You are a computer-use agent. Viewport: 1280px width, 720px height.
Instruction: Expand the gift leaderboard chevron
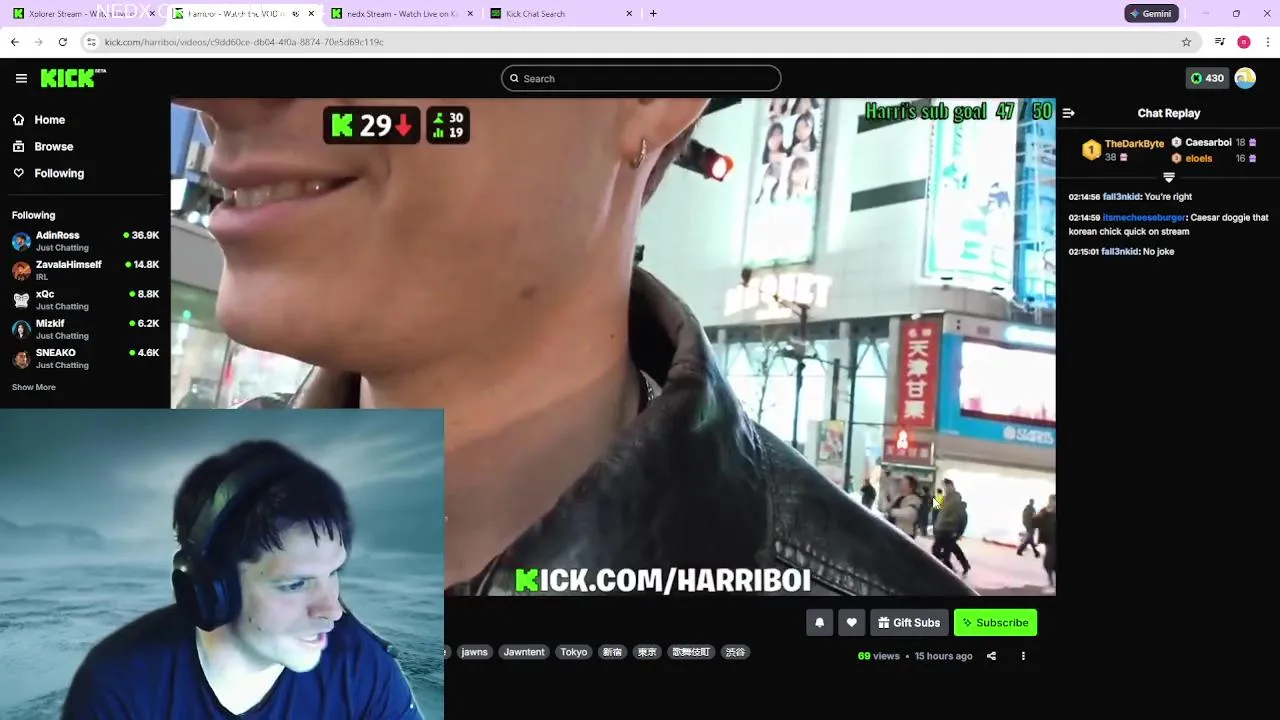[x=1168, y=177]
